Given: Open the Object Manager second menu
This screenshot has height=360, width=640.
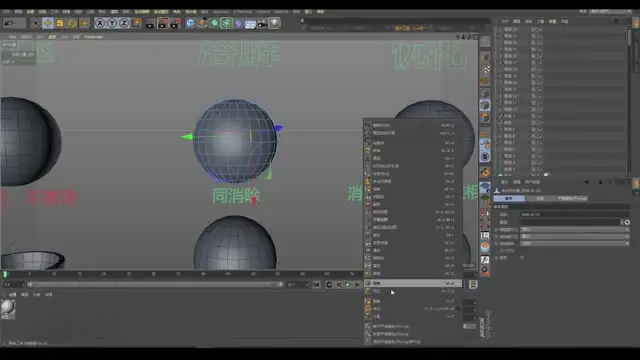Looking at the screenshot, I should tap(516, 21).
